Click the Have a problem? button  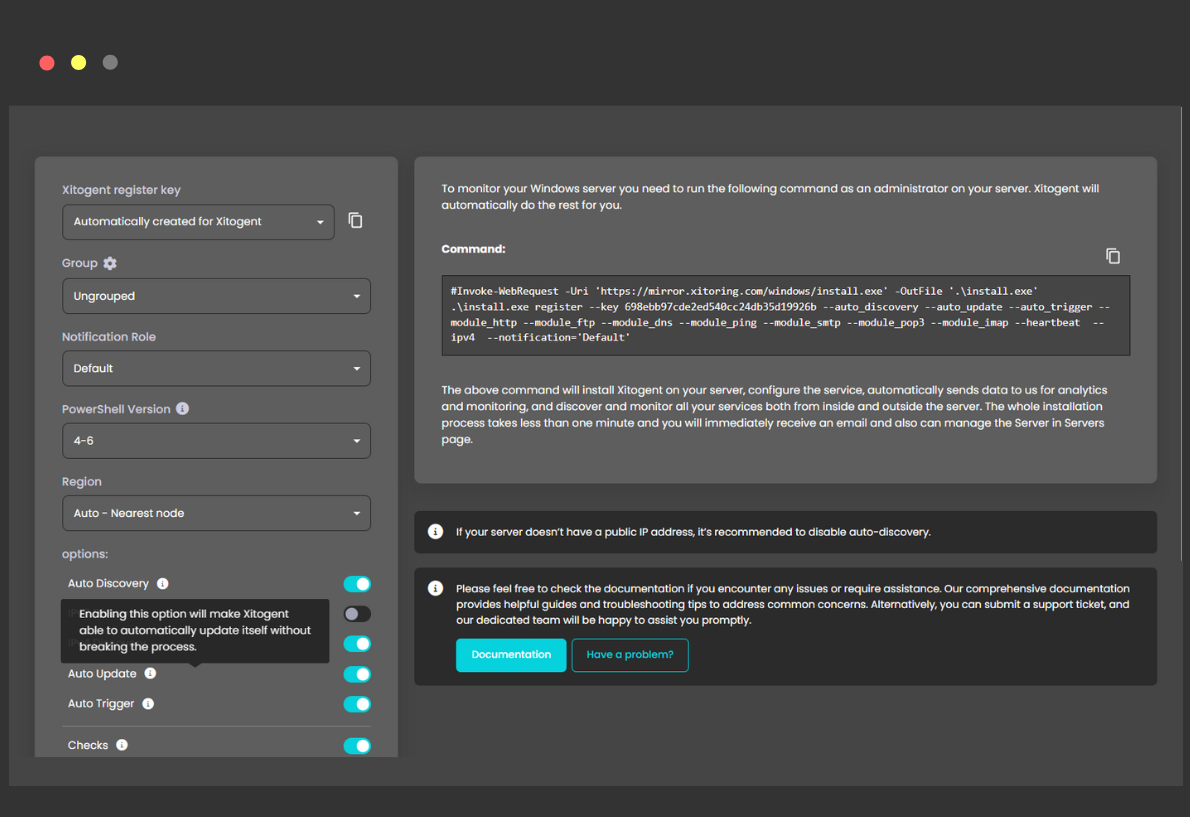click(x=630, y=655)
